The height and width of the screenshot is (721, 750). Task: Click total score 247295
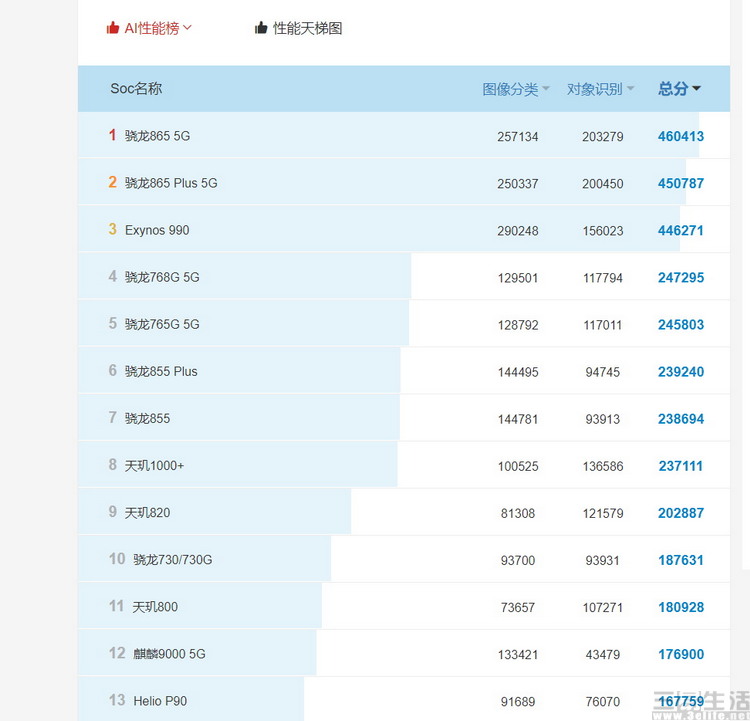tap(681, 277)
